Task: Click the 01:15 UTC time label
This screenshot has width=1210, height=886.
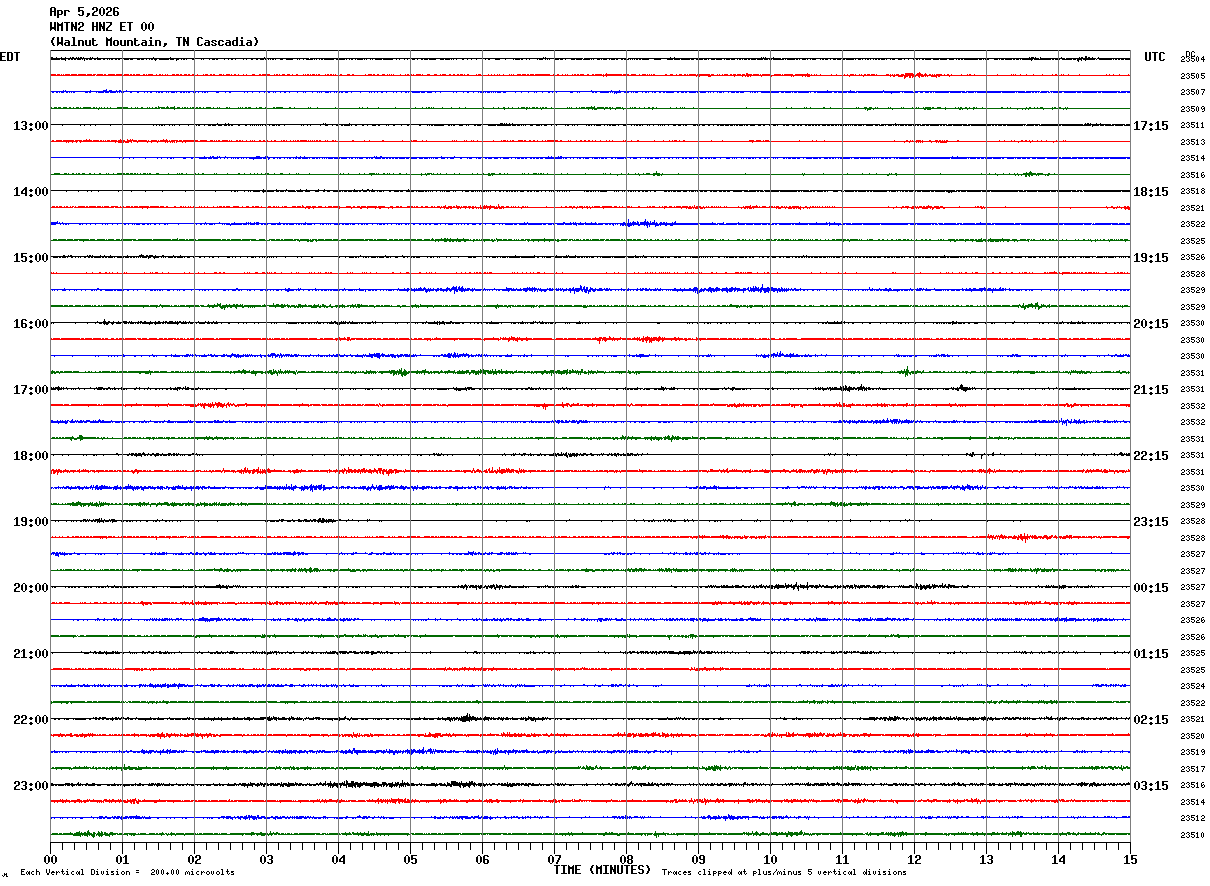Action: pos(1151,654)
